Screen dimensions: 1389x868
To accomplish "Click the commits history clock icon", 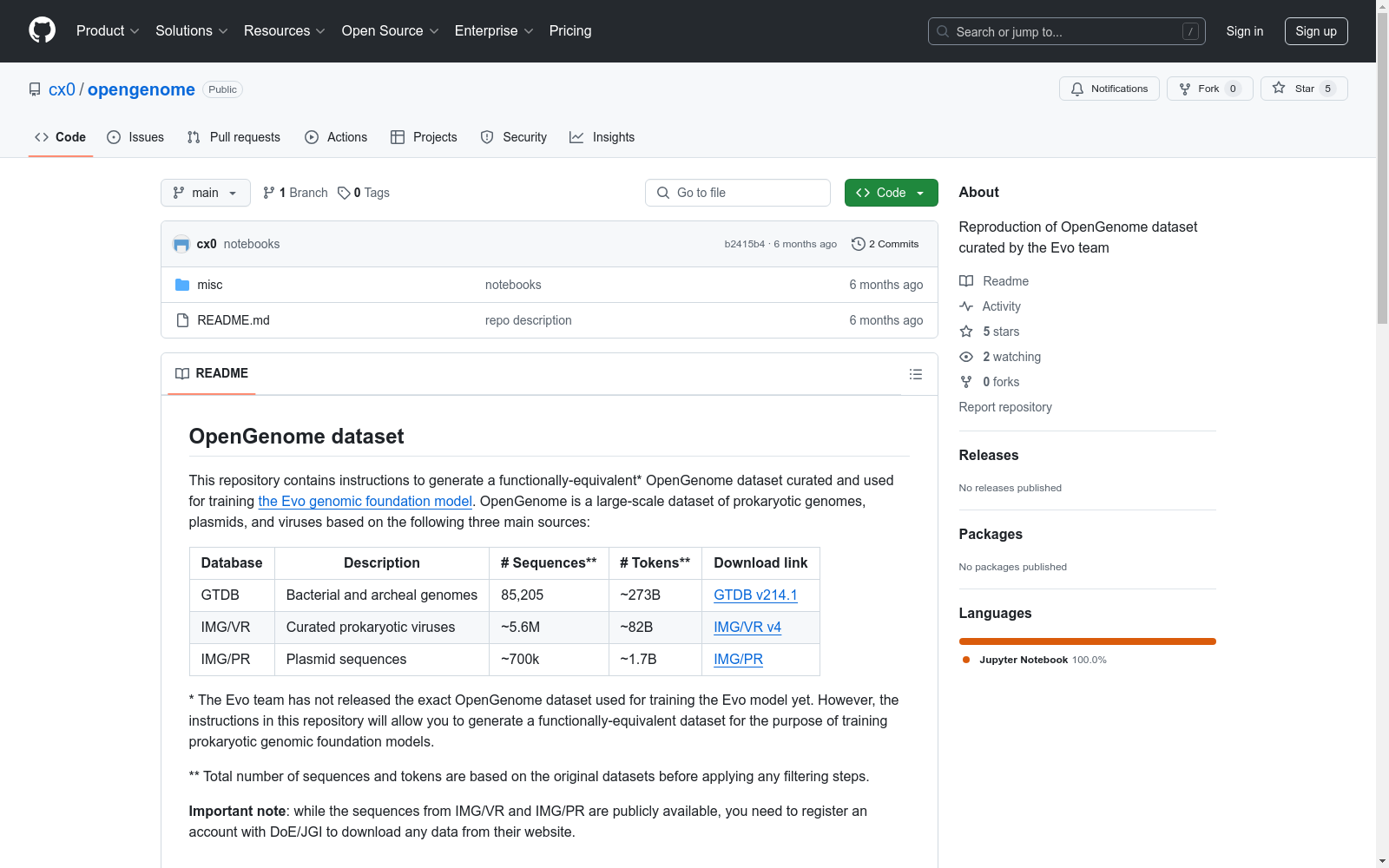I will tap(858, 244).
